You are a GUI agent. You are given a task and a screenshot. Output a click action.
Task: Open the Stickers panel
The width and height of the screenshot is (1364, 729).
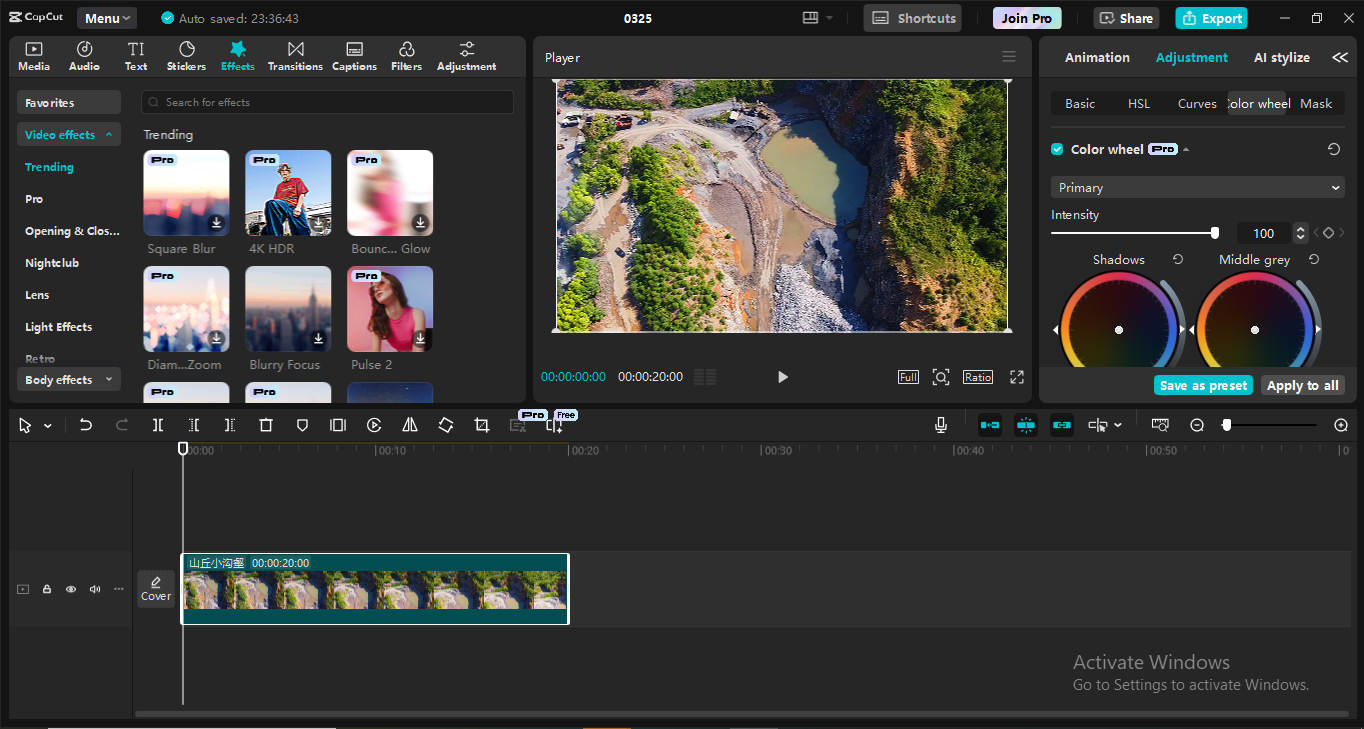point(186,56)
